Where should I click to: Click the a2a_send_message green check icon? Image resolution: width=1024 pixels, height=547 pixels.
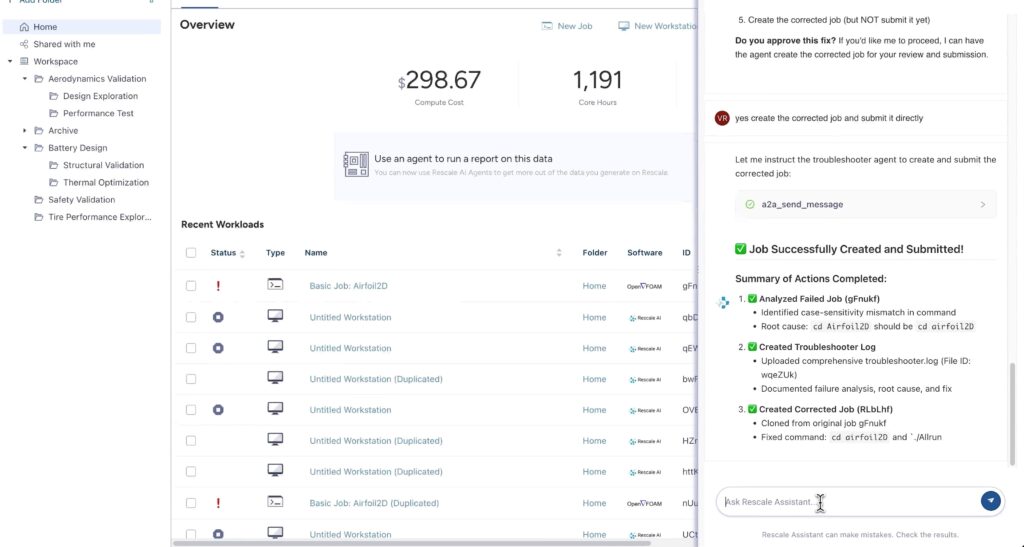click(750, 204)
